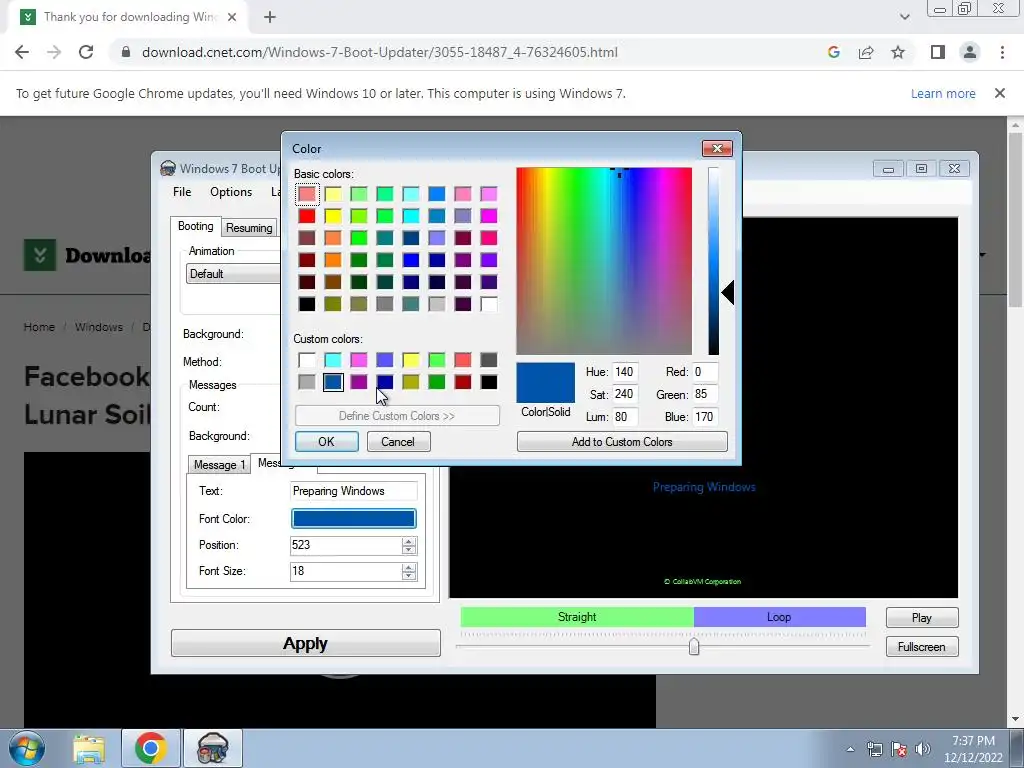This screenshot has width=1024, height=768.
Task: Click the Font Size value field
Action: (345, 571)
